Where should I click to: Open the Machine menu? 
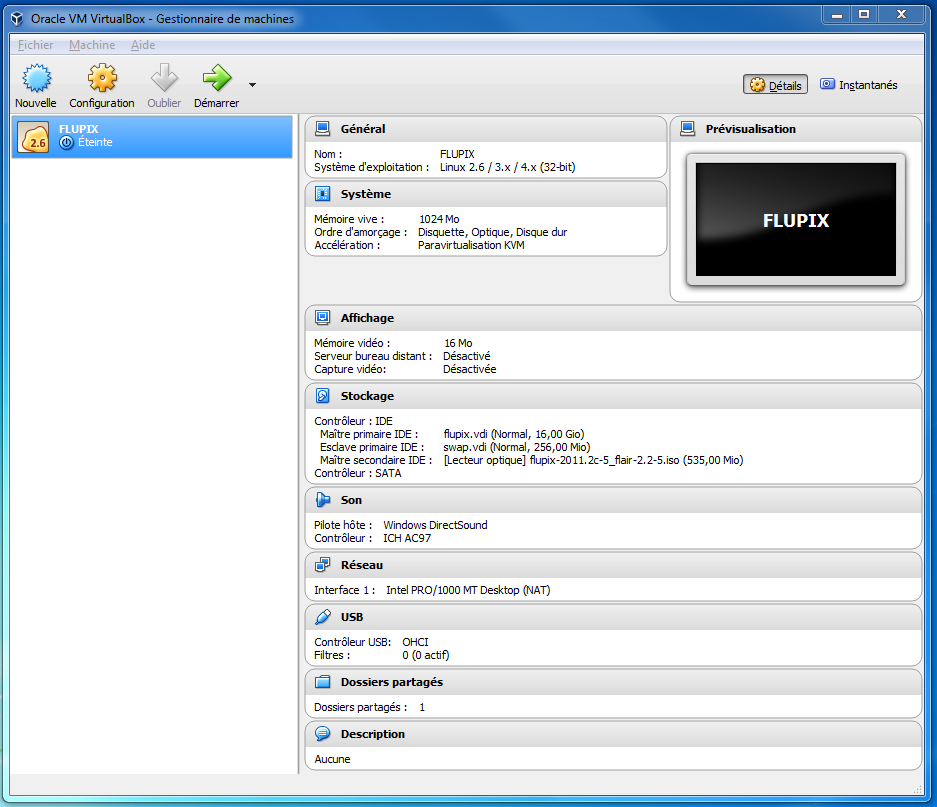[92, 45]
